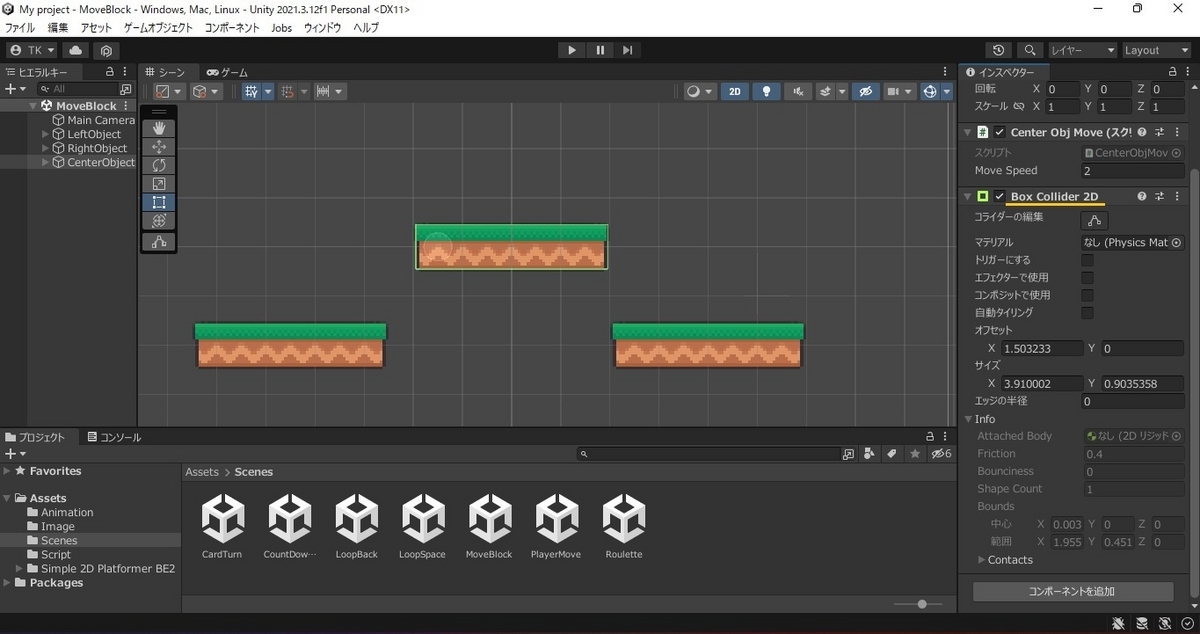Select the CardTurn scene asset
The image size is (1200, 634).
pyautogui.click(x=222, y=527)
